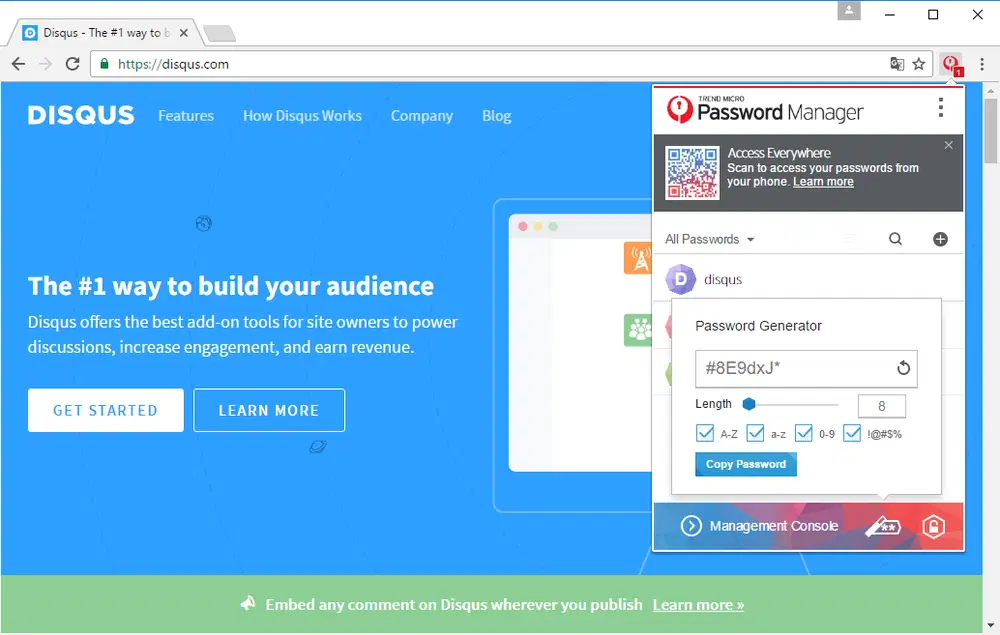Click the Trend Micro Password Manager logo
Image resolution: width=1000 pixels, height=635 pixels.
pyautogui.click(x=765, y=109)
